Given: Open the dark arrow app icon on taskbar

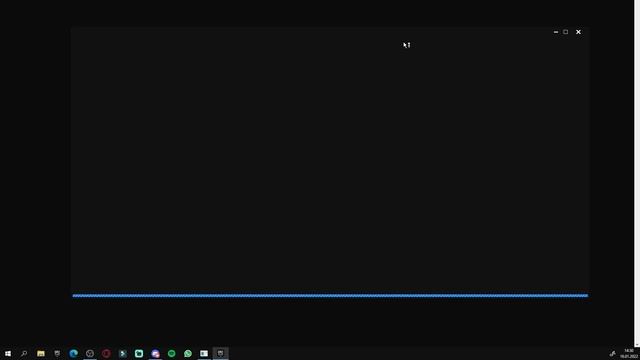Looking at the screenshot, I should pos(122,353).
